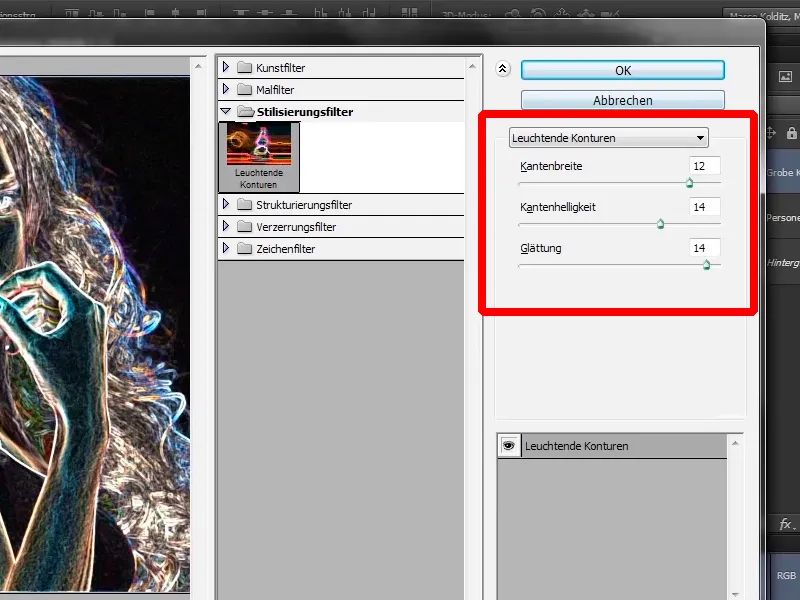Open the Leuchtende Konturen filter dropdown

tap(609, 138)
